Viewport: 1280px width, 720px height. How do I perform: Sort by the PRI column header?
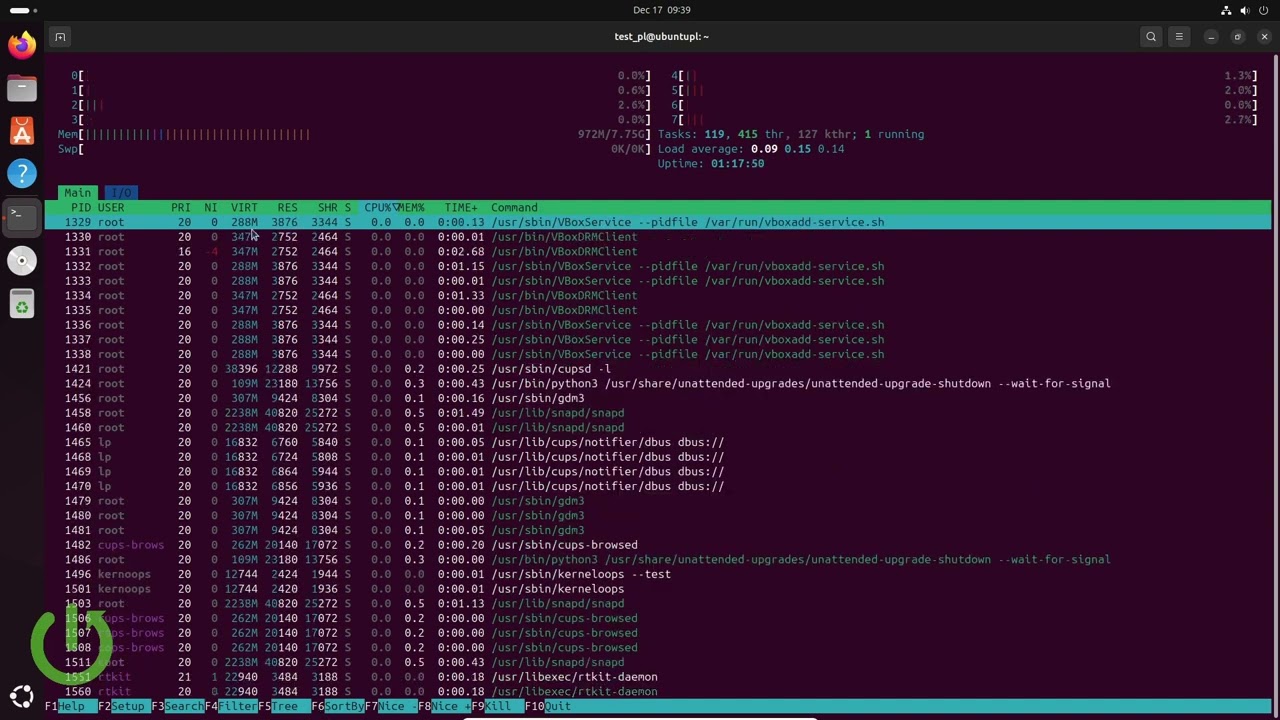pos(181,207)
